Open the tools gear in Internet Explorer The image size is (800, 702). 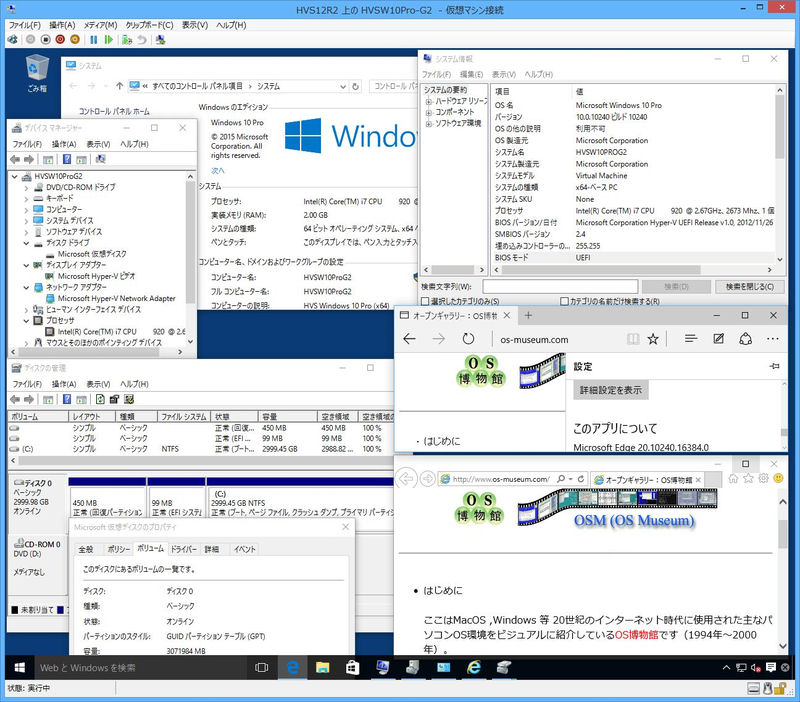[x=763, y=479]
